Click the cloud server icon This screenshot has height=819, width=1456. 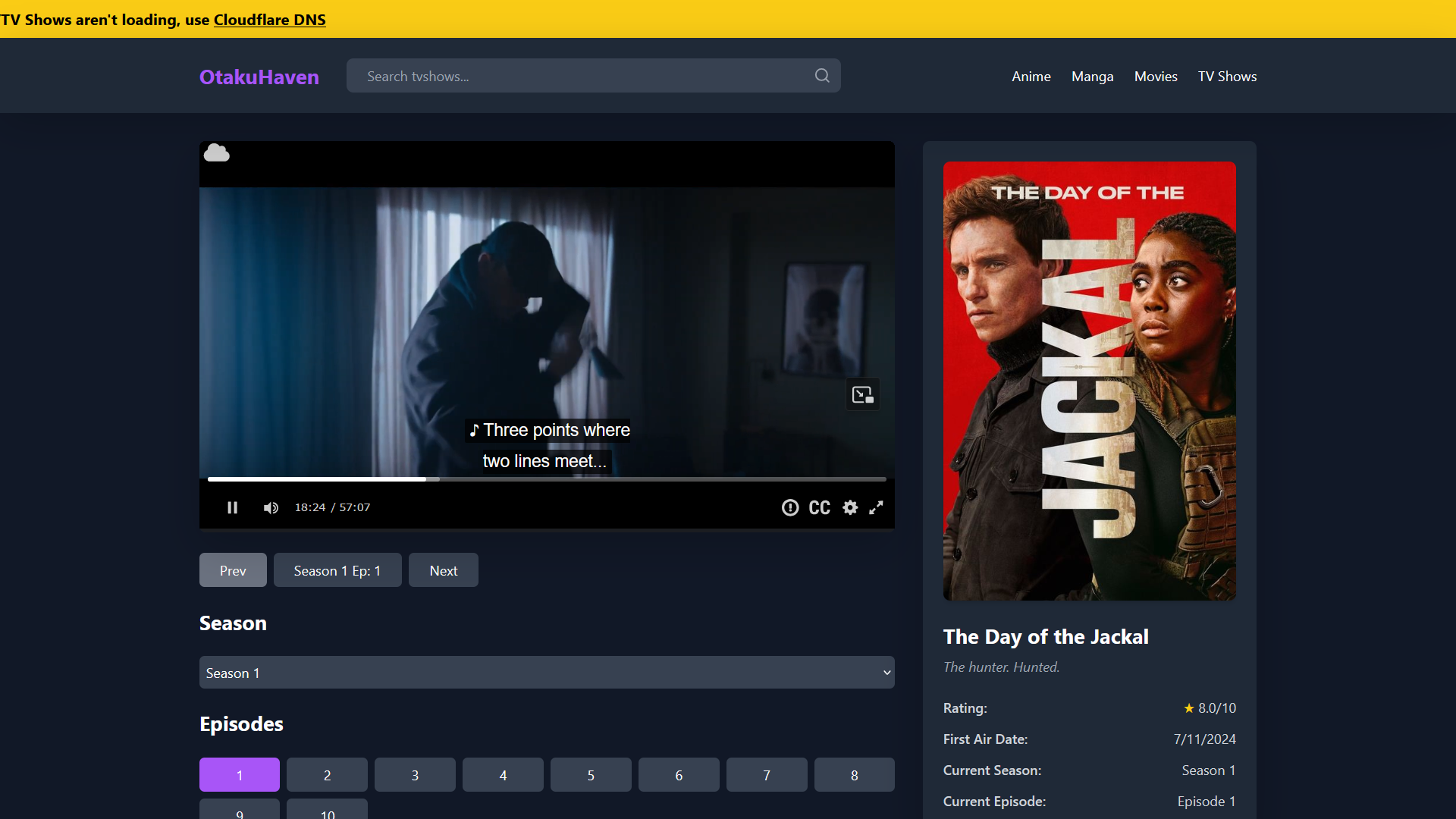point(216,153)
